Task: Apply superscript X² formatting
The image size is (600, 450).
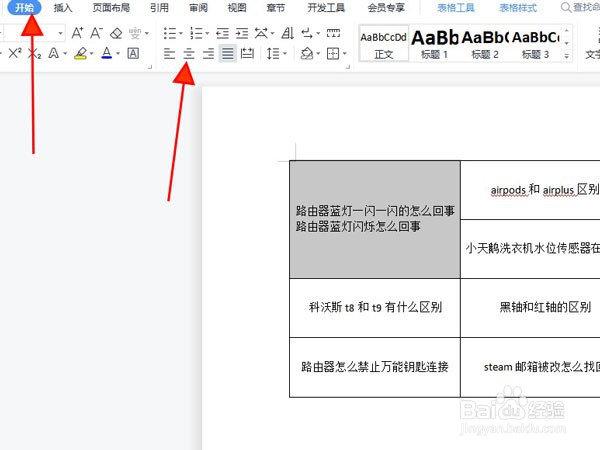Action: (15, 53)
